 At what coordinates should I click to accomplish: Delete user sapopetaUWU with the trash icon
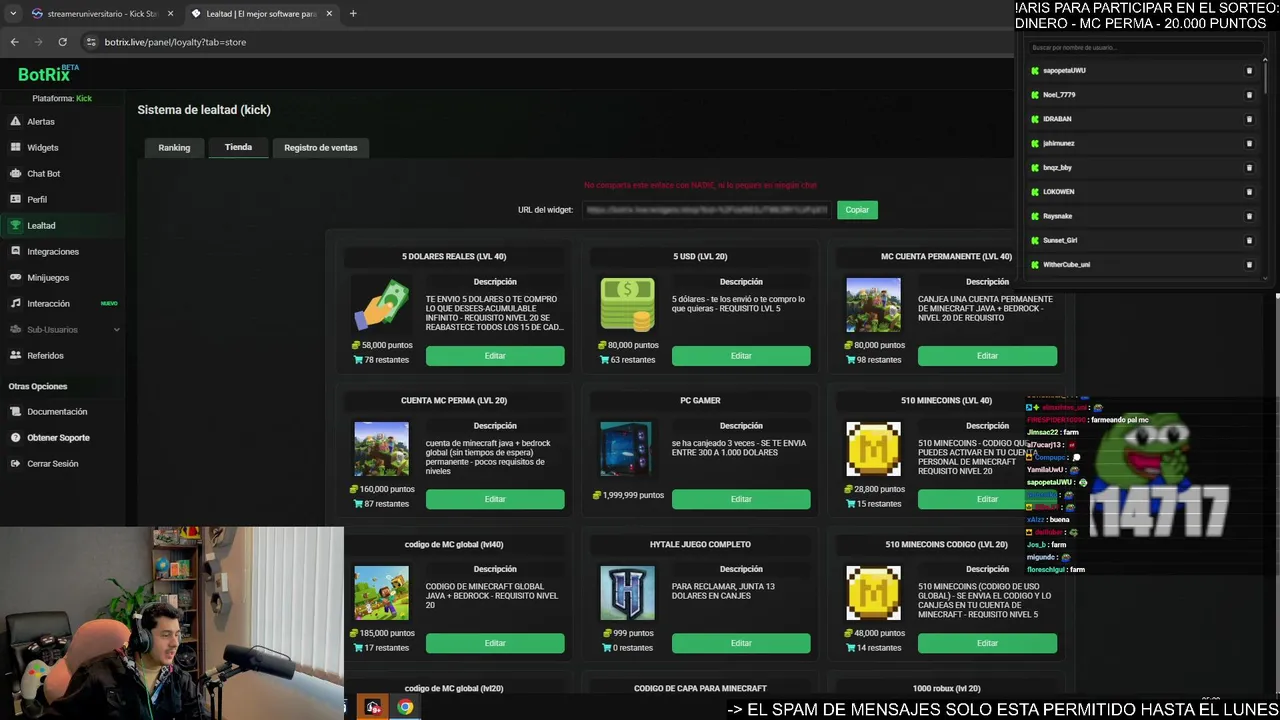[1249, 71]
